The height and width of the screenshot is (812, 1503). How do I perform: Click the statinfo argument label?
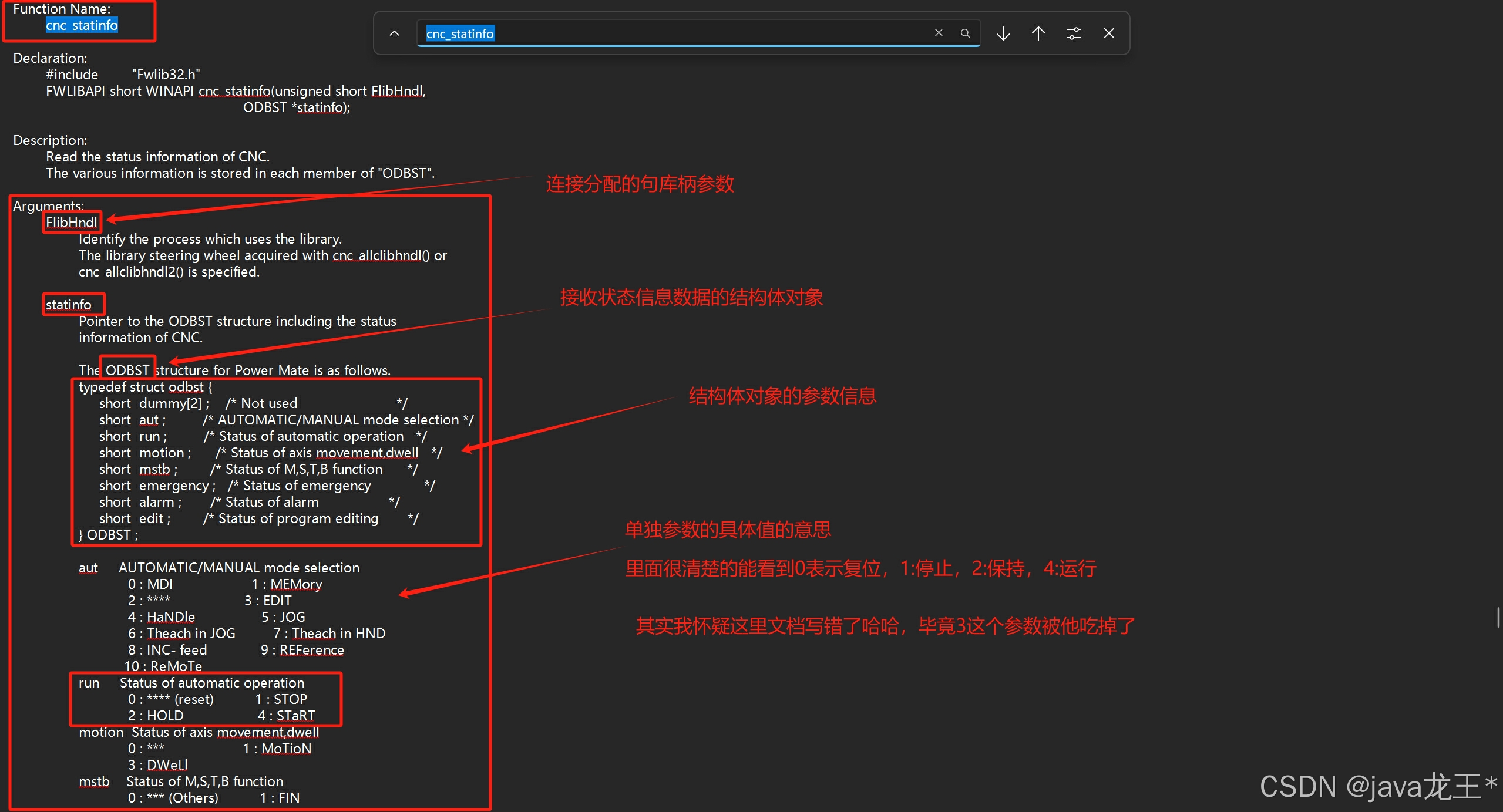click(x=69, y=305)
